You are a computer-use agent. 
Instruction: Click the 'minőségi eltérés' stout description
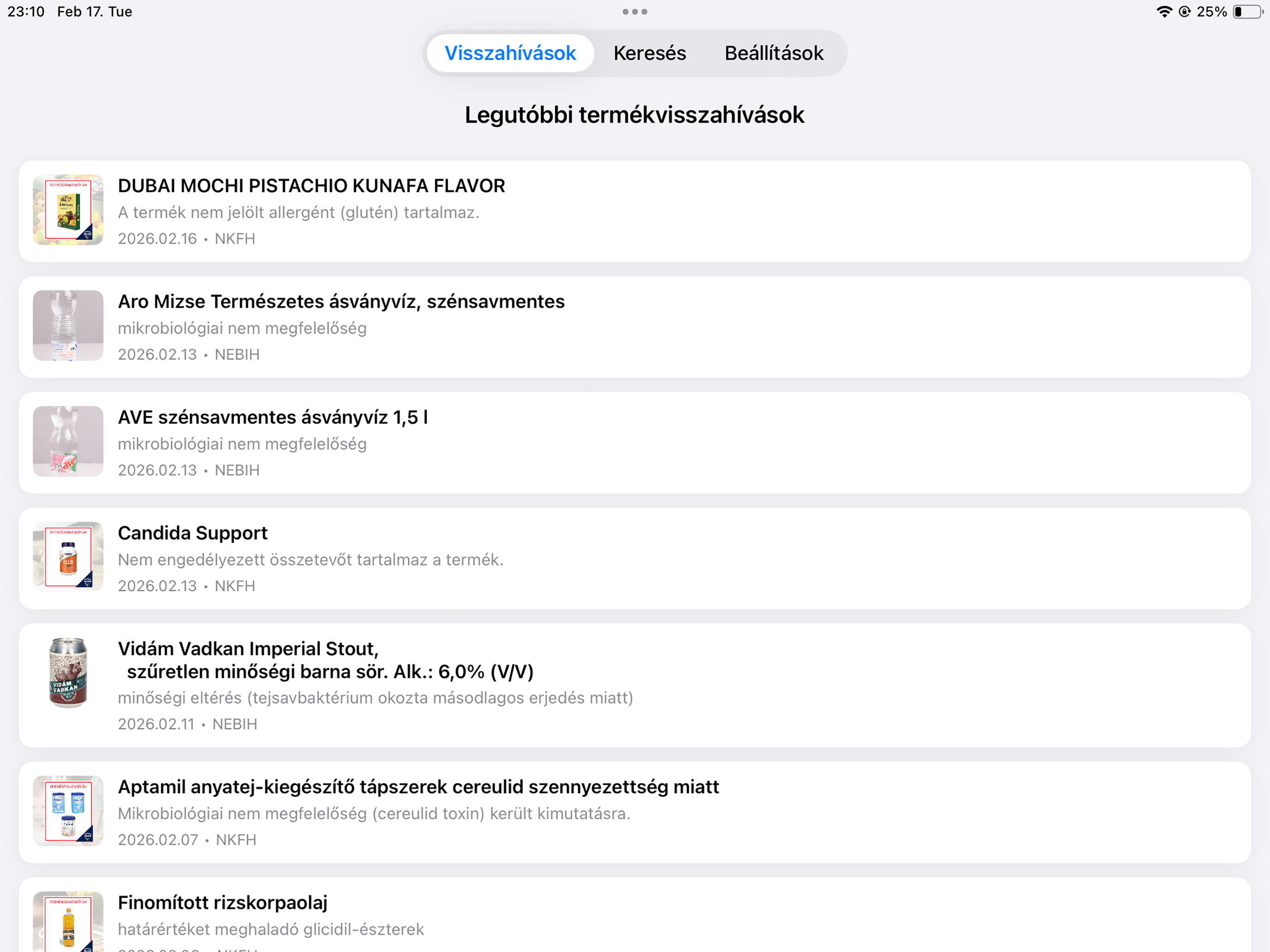[376, 698]
